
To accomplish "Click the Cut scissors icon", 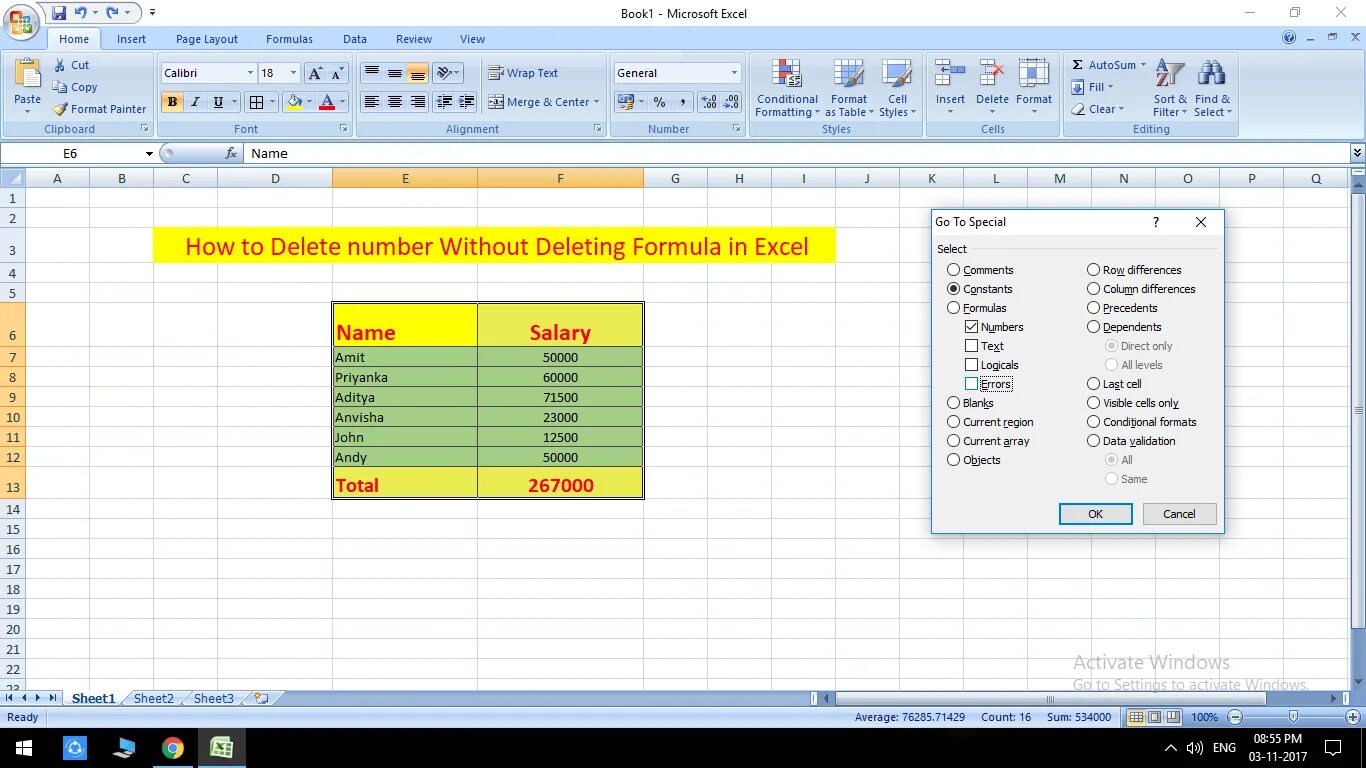I will pos(60,65).
